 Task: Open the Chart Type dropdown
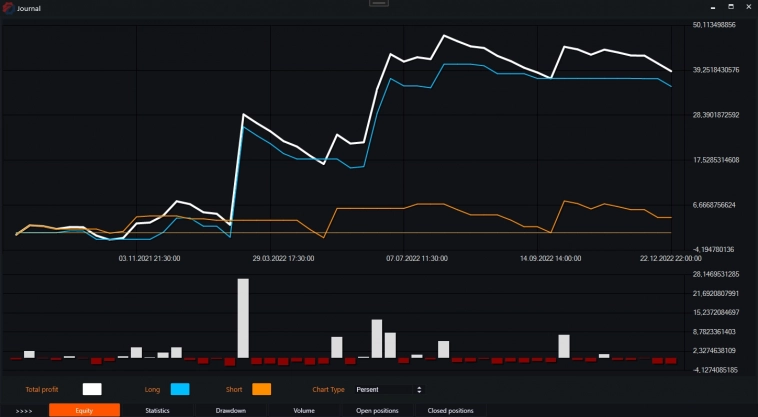point(388,389)
